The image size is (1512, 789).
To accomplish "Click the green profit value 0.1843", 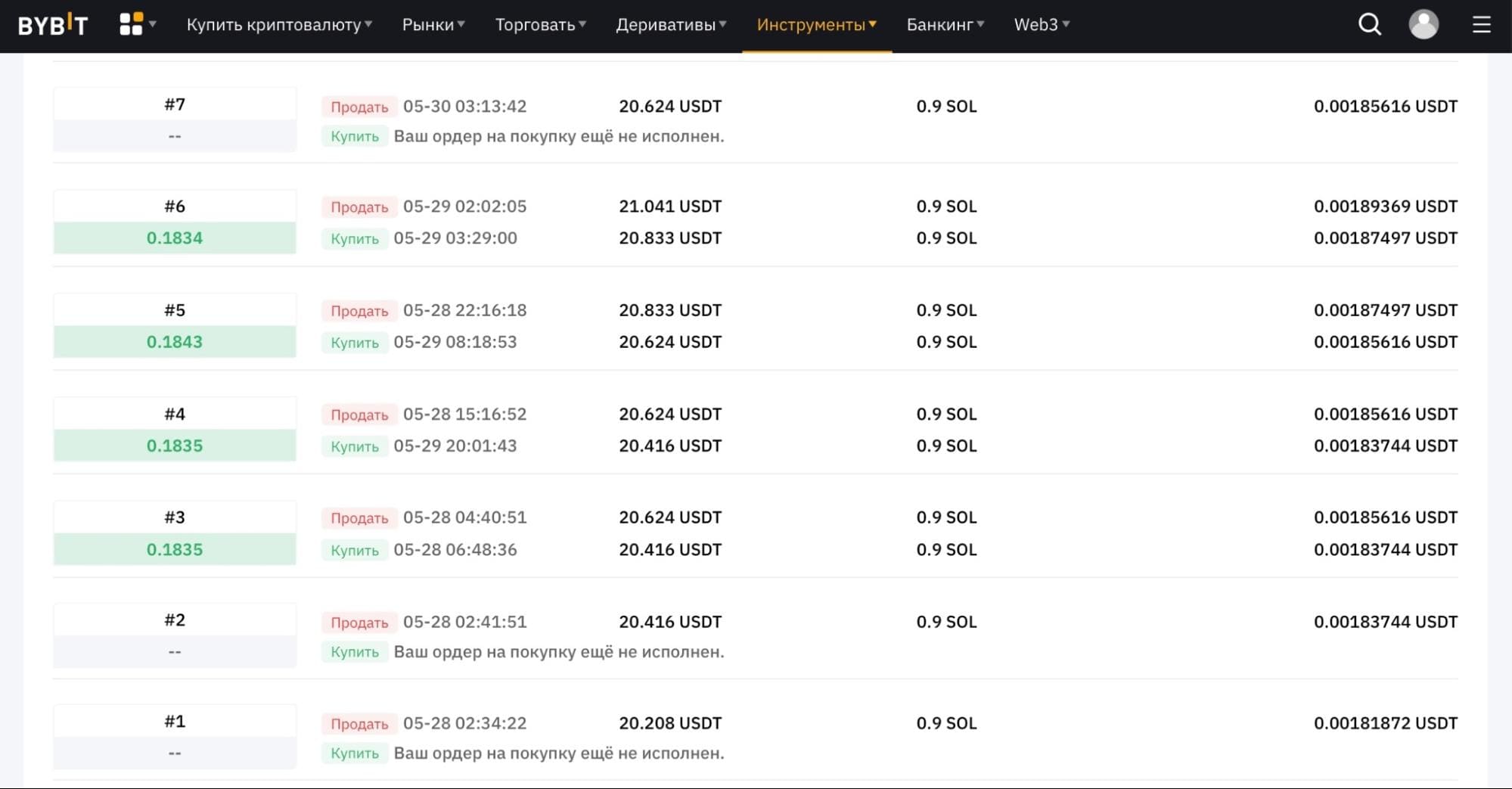I will [x=175, y=342].
